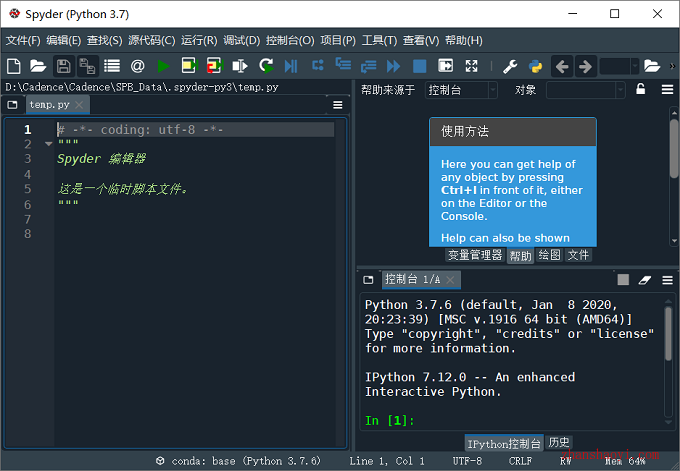The image size is (680, 471).
Task: Switch to 文件 files tab
Action: coord(578,255)
